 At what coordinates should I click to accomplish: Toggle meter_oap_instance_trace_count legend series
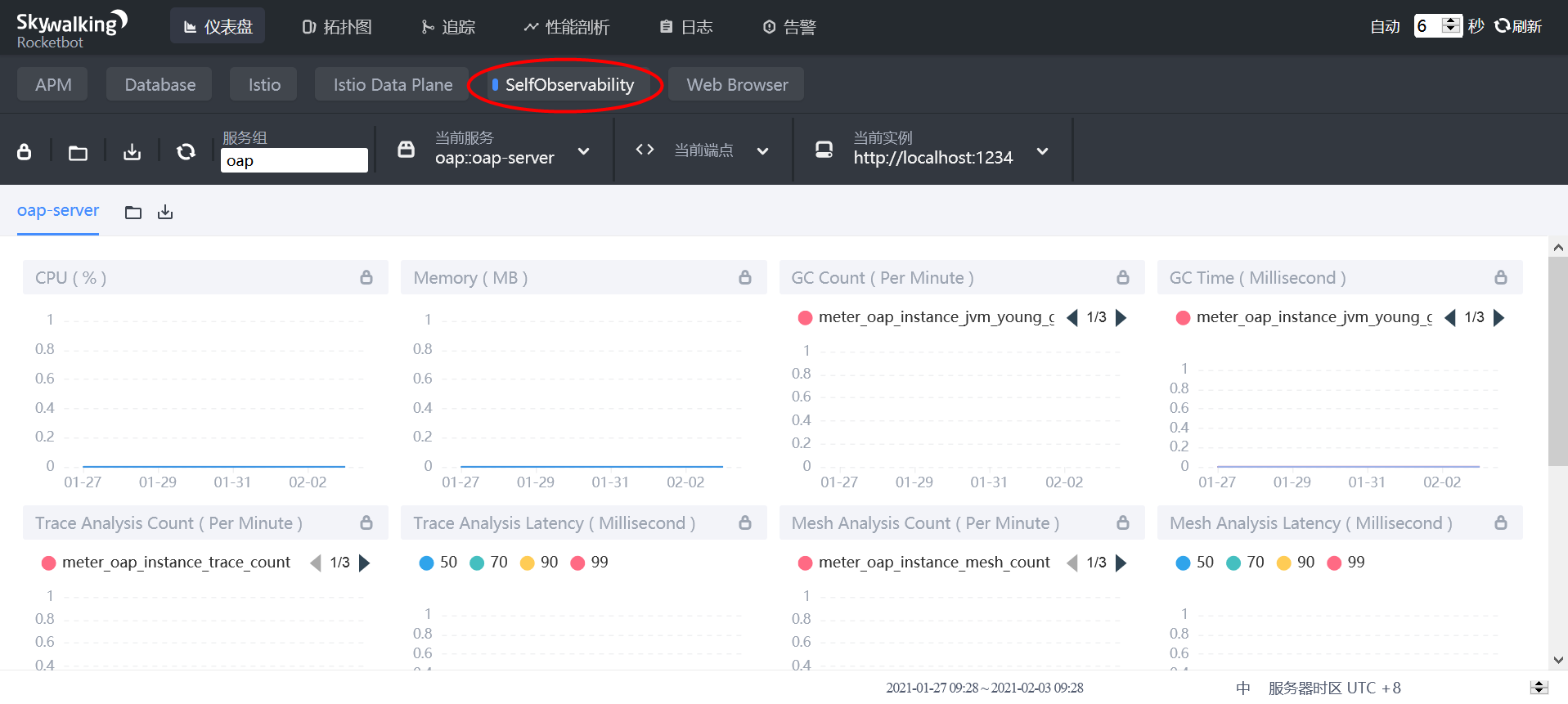coord(166,563)
